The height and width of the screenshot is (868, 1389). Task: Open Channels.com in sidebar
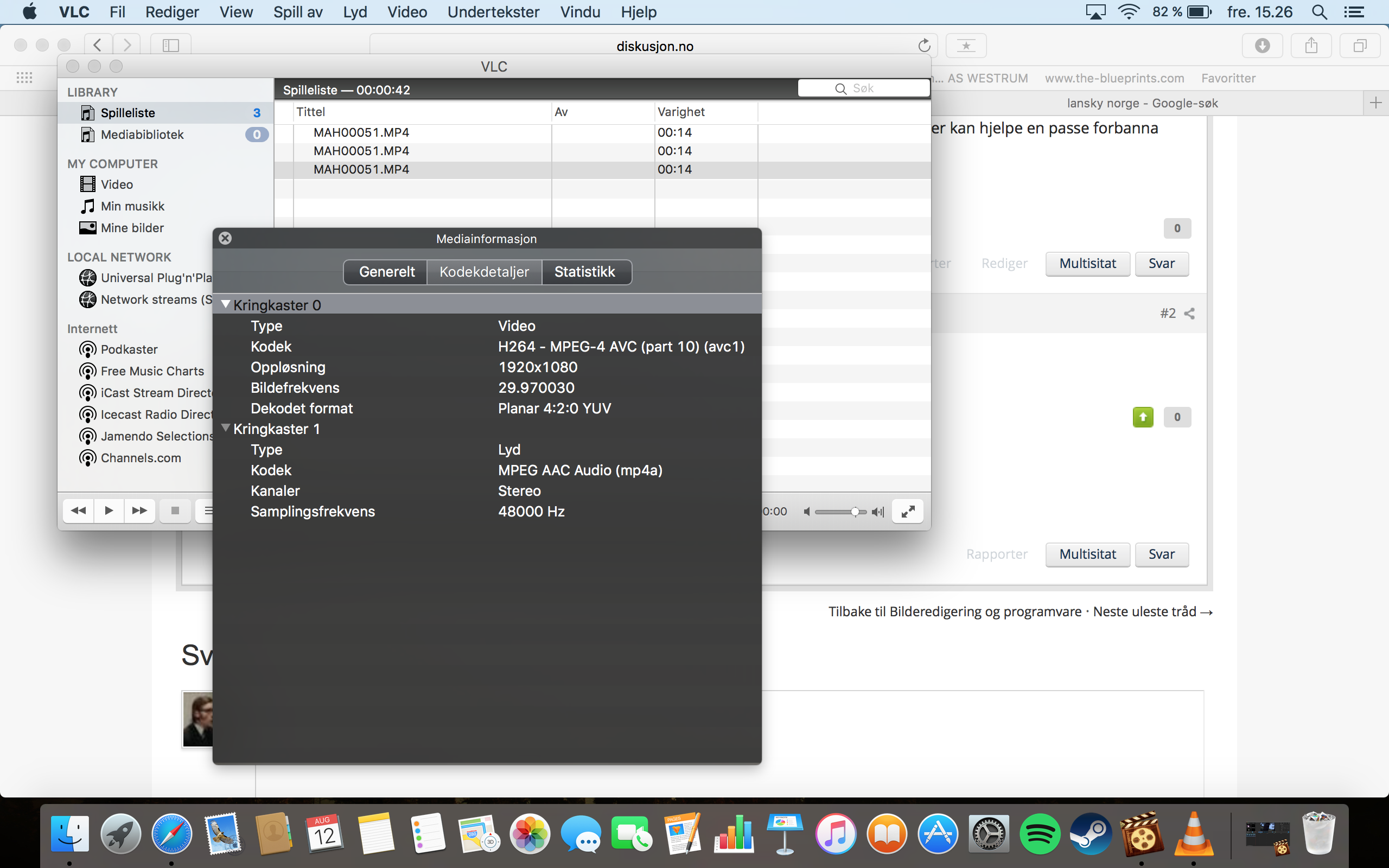(130, 459)
